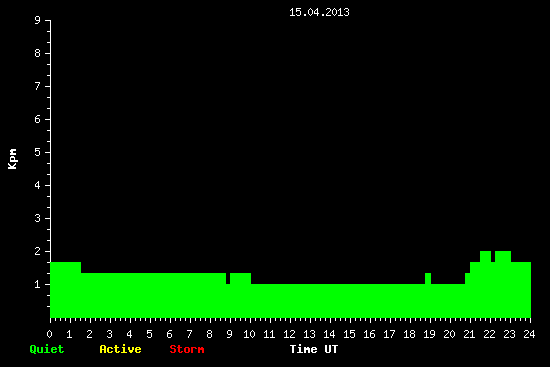Viewport: 550px width, 367px height.
Task: Click the hour 22 tick label
Action: (x=489, y=334)
